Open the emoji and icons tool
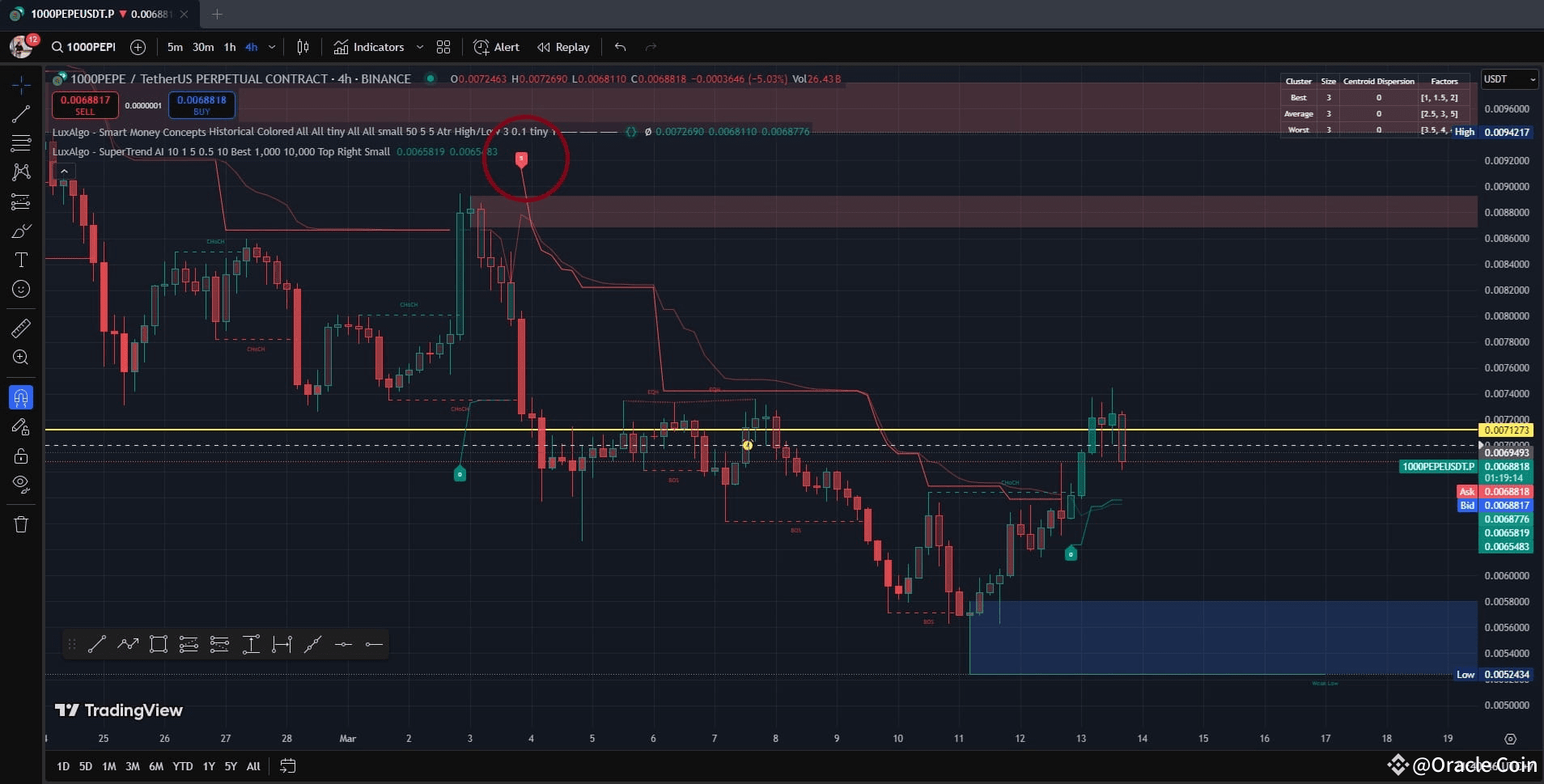This screenshot has width=1544, height=784. (x=21, y=289)
